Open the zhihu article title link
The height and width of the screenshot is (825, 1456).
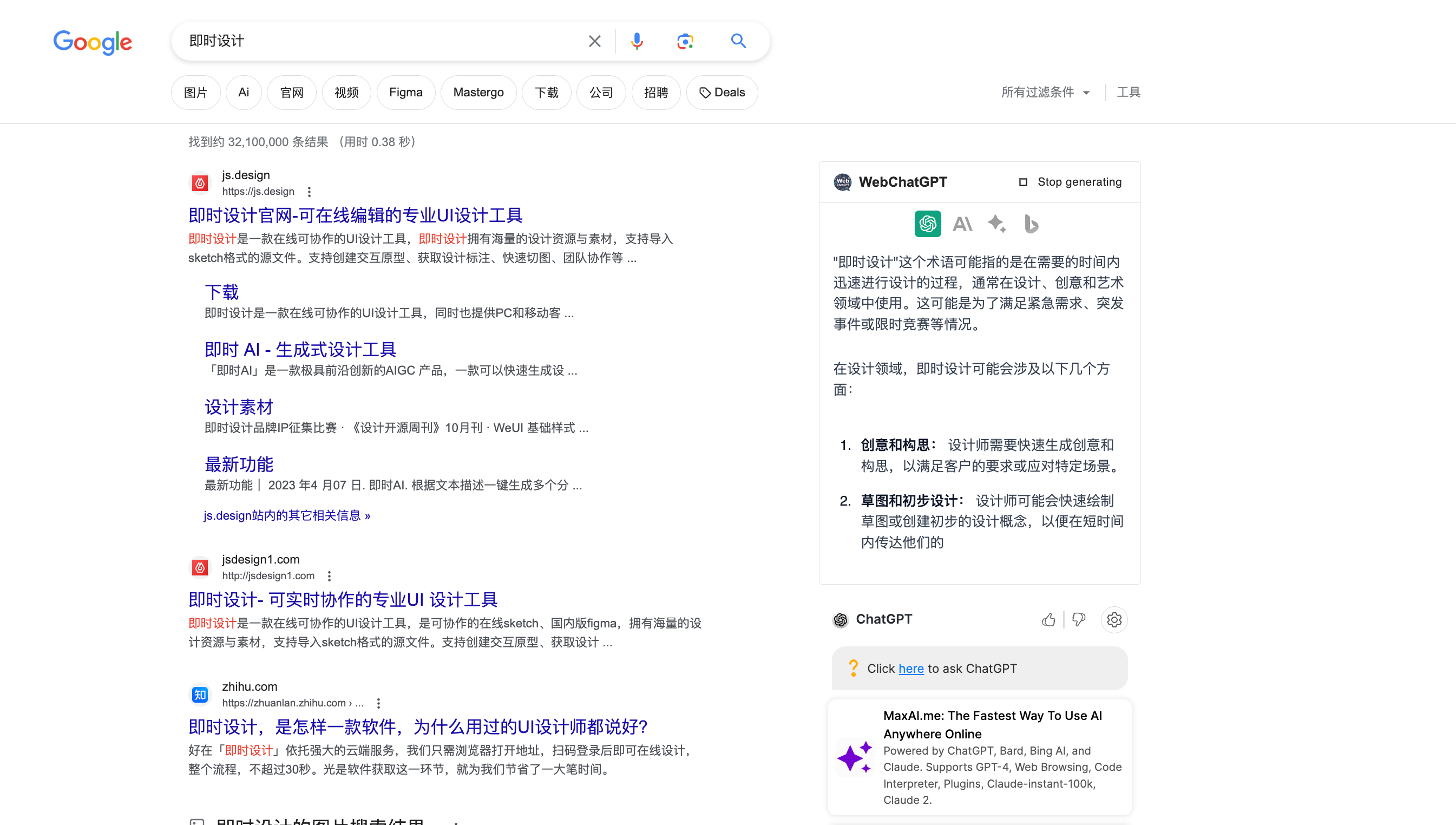[417, 727]
